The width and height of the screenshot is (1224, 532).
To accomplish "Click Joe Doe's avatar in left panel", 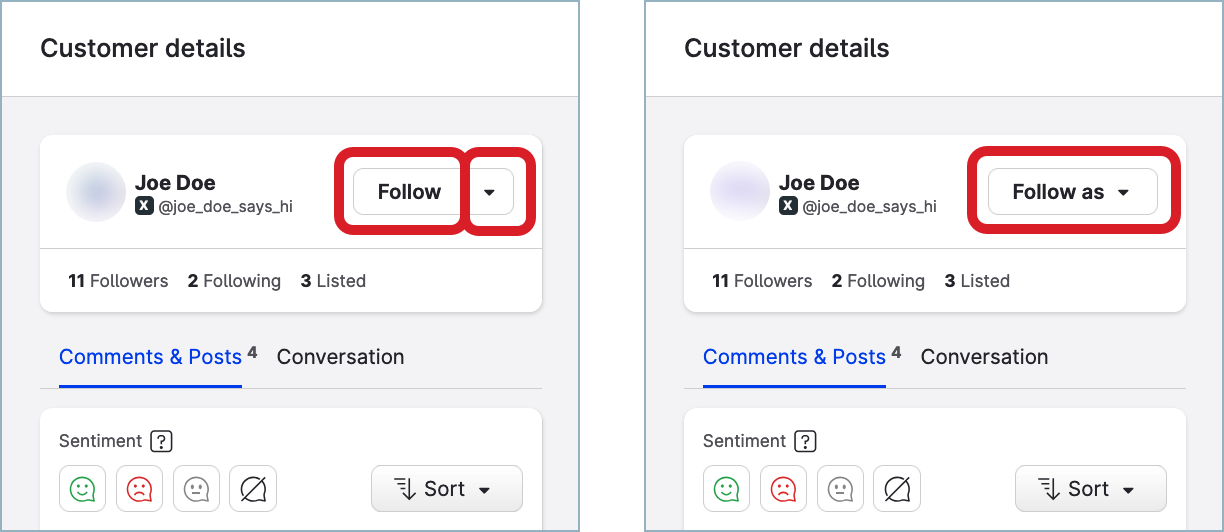I will click(x=95, y=192).
